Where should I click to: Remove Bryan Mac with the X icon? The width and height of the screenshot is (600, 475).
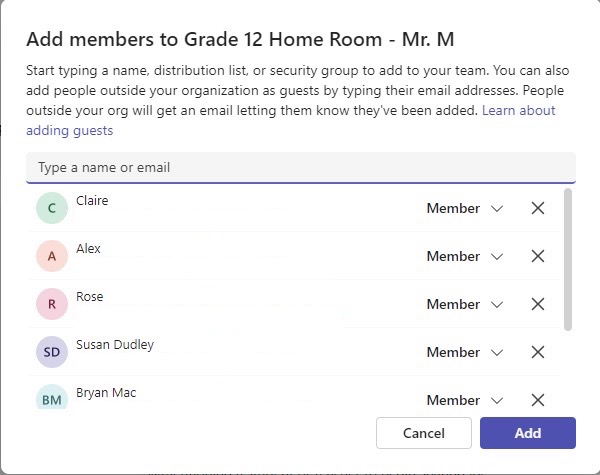point(538,400)
